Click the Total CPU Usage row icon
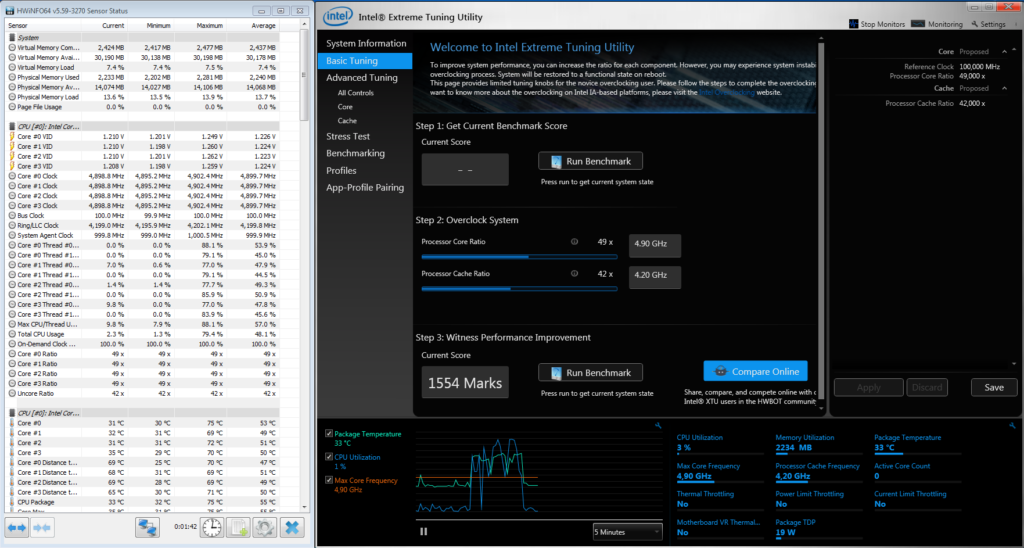Screen dimensions: 1024x548 pos(12,334)
